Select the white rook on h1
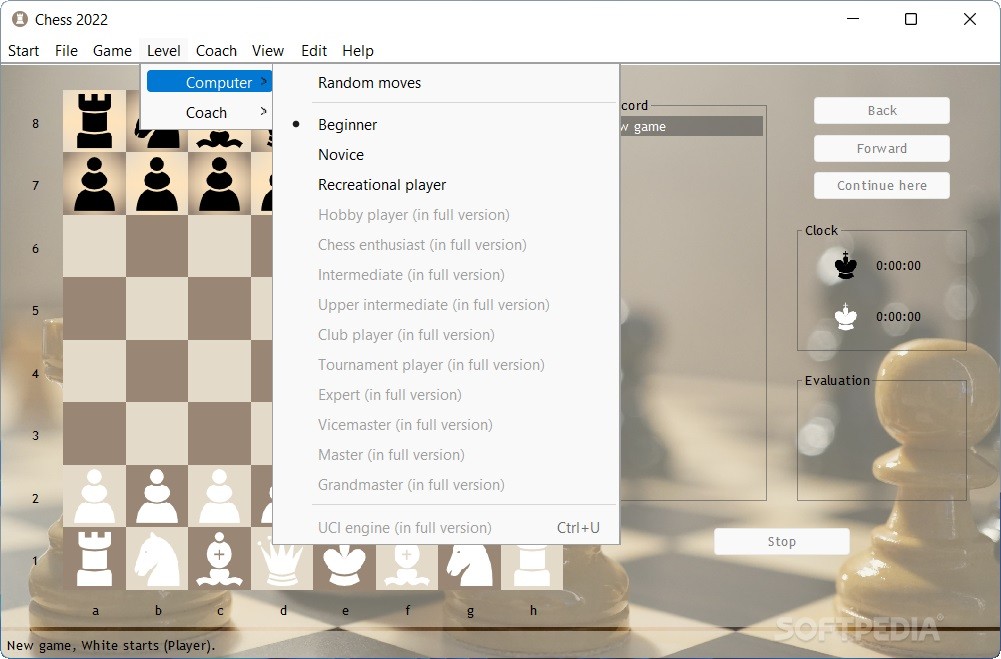Viewport: 1001px width, 659px height. click(x=532, y=564)
